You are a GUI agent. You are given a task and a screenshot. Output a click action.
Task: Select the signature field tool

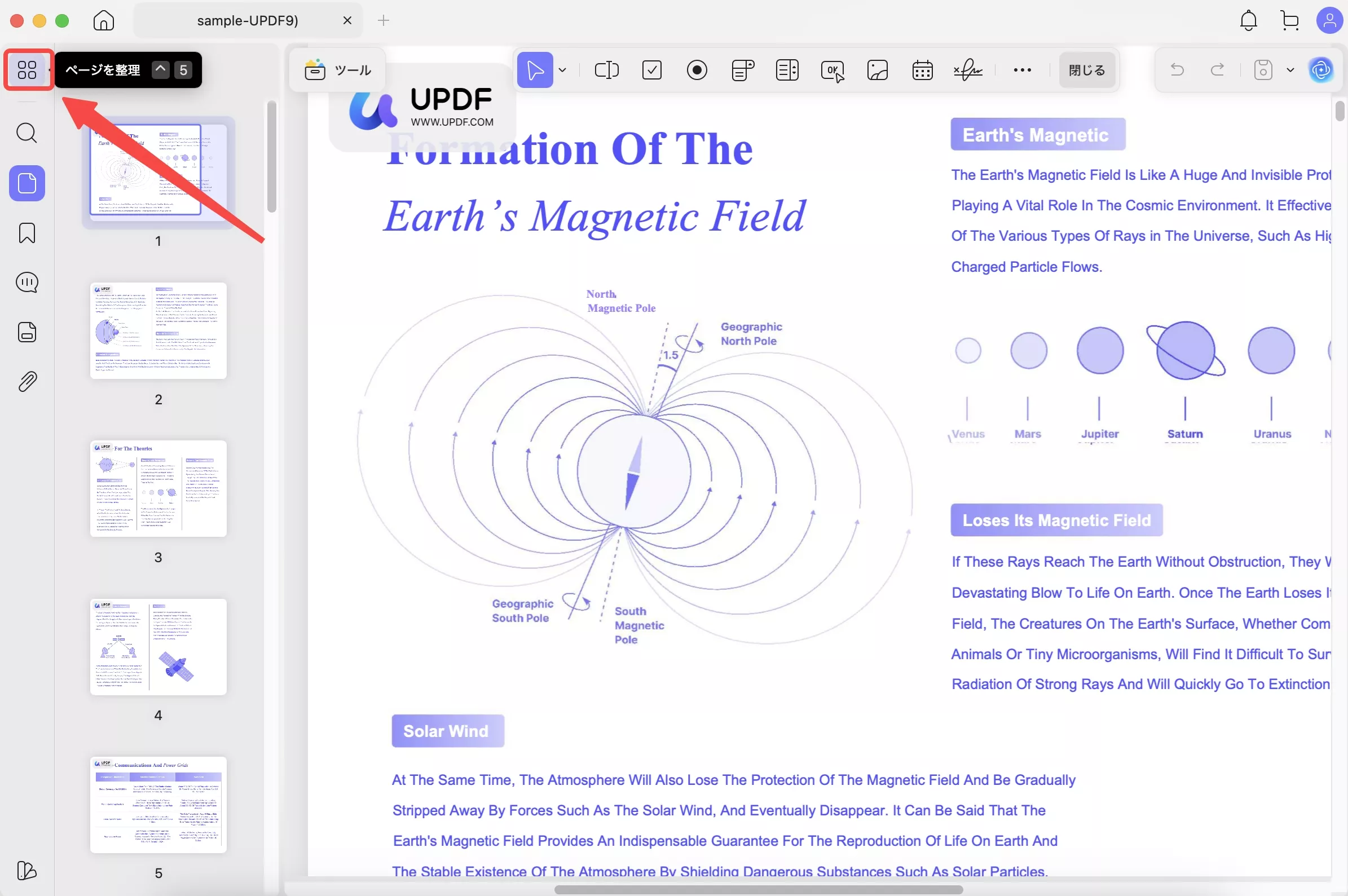click(967, 70)
